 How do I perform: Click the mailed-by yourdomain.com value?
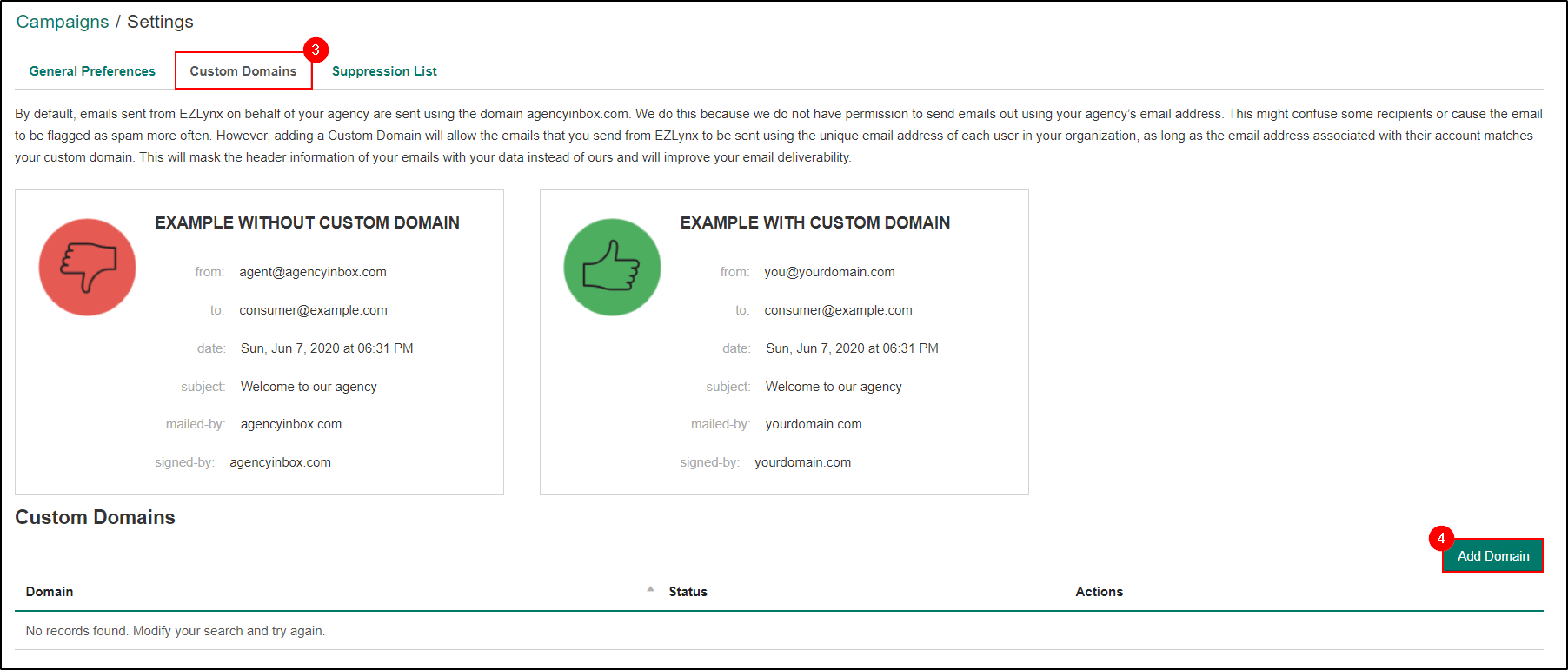814,424
